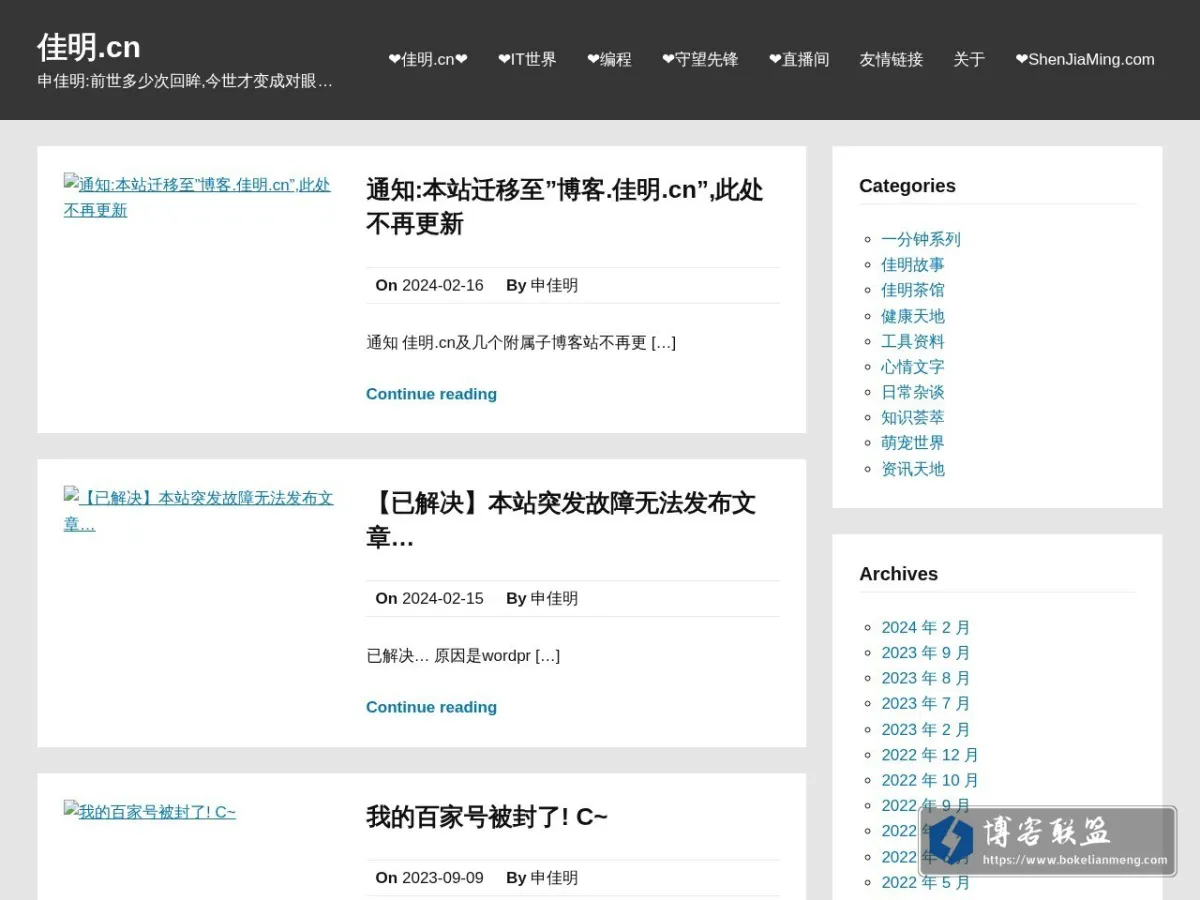
Task: Click the site tagline 申佳明:前世多少次回眸
Action: [x=185, y=81]
